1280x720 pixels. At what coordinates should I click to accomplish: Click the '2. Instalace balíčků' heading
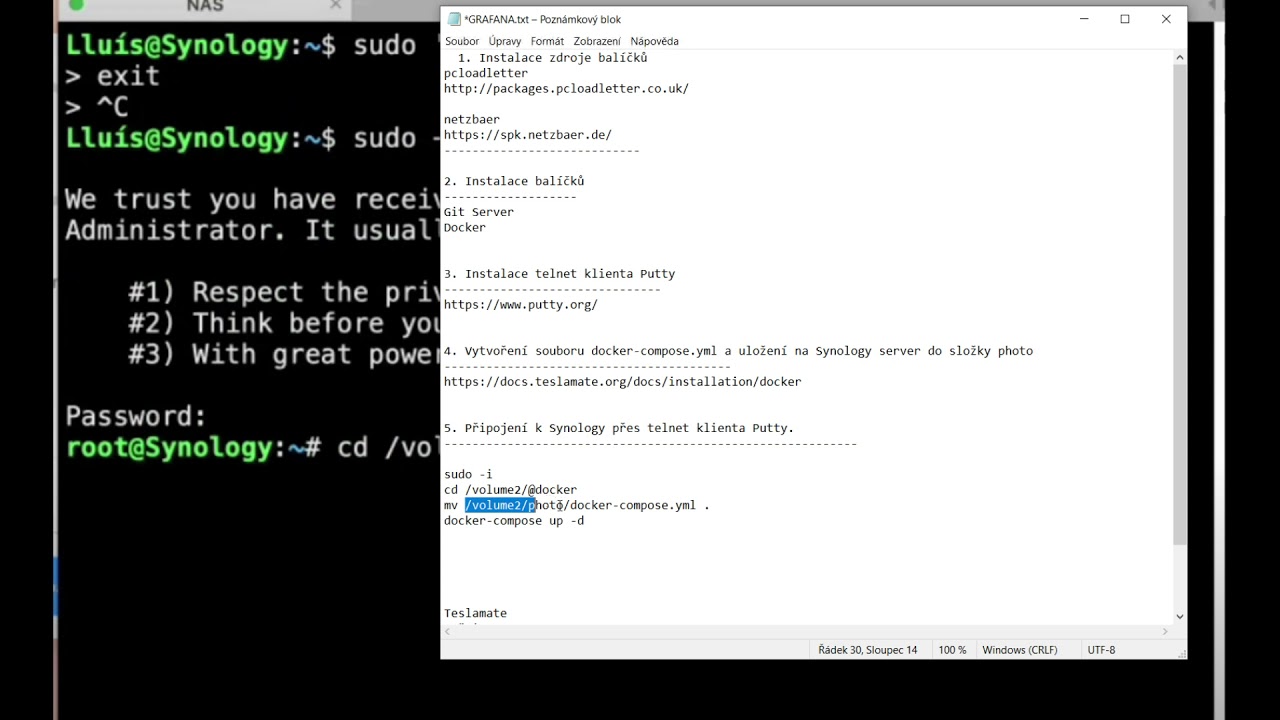coord(514,181)
